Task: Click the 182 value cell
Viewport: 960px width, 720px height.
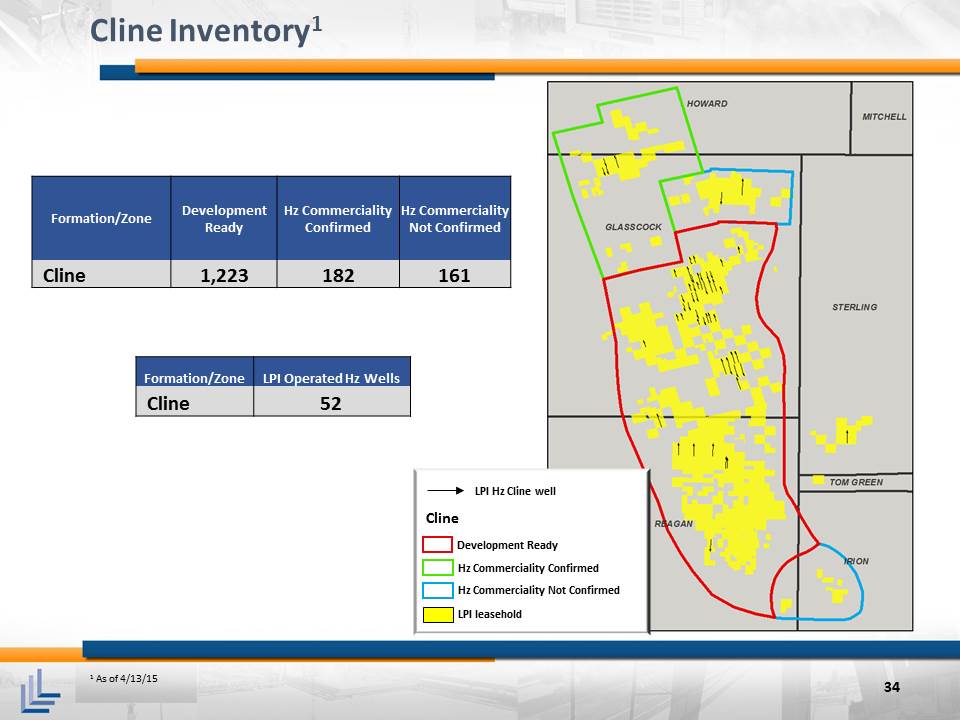Action: tap(338, 275)
